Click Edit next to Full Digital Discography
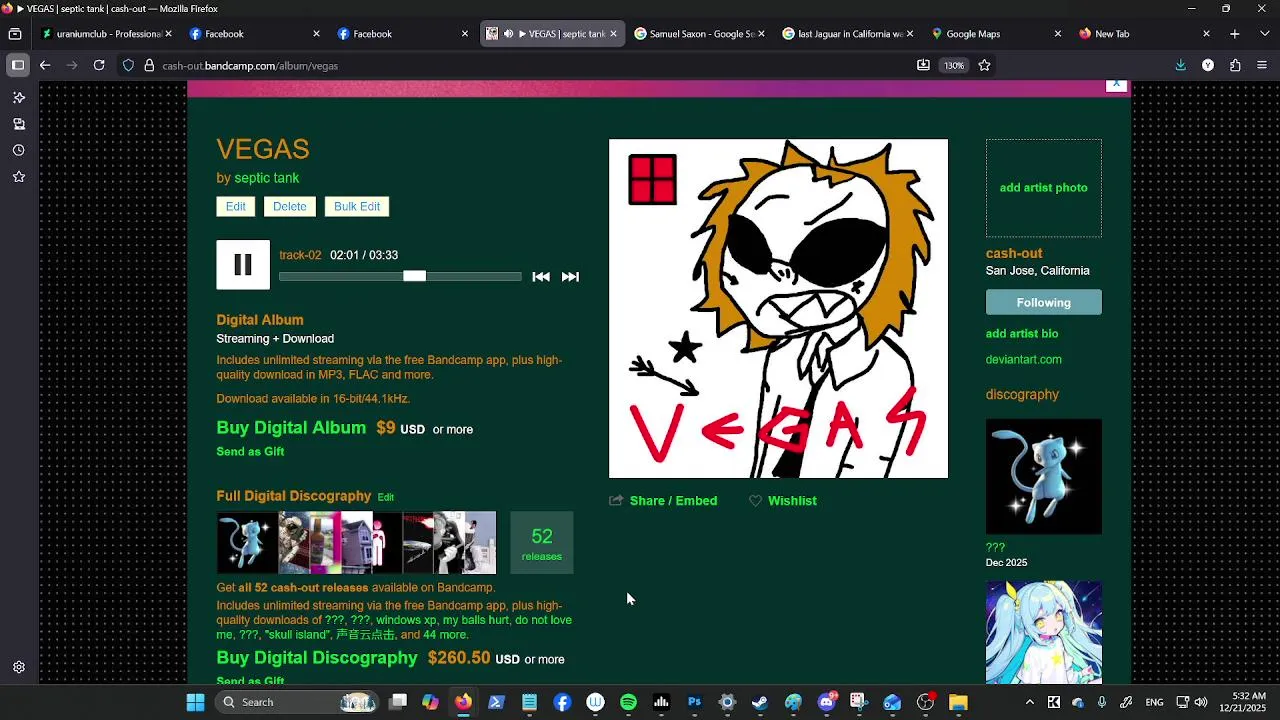 tap(385, 497)
